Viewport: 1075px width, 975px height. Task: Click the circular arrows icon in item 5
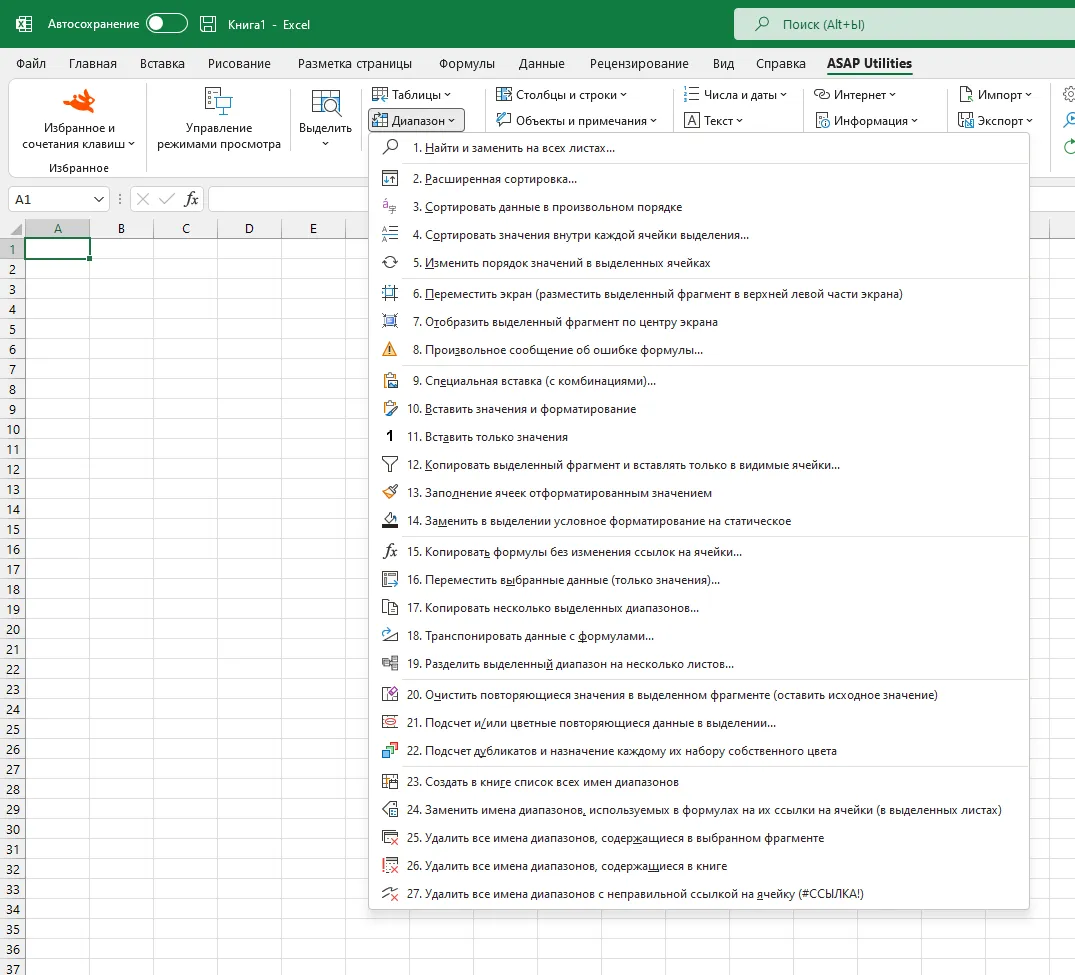pyautogui.click(x=390, y=263)
